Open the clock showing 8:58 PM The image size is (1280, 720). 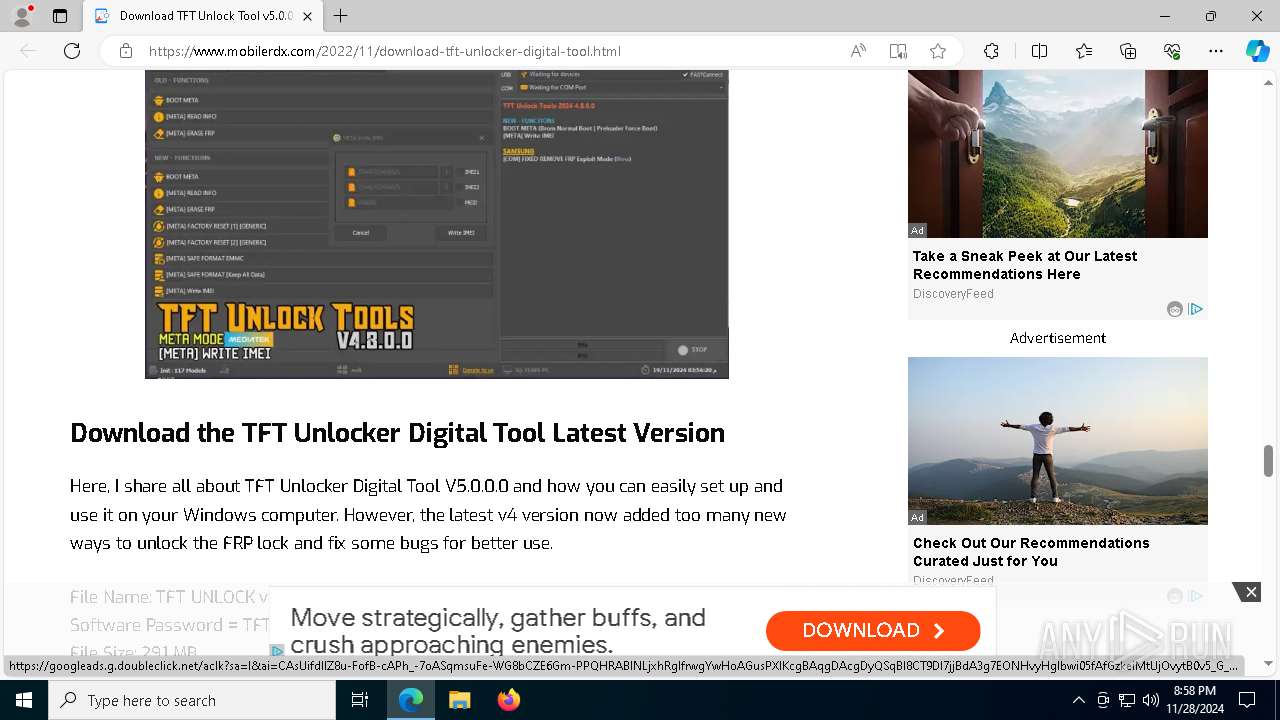1194,700
